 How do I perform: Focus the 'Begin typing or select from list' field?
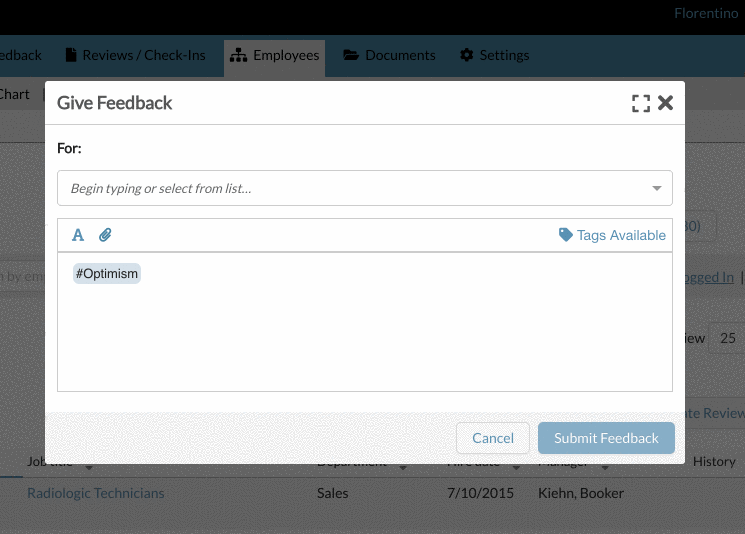coord(364,188)
